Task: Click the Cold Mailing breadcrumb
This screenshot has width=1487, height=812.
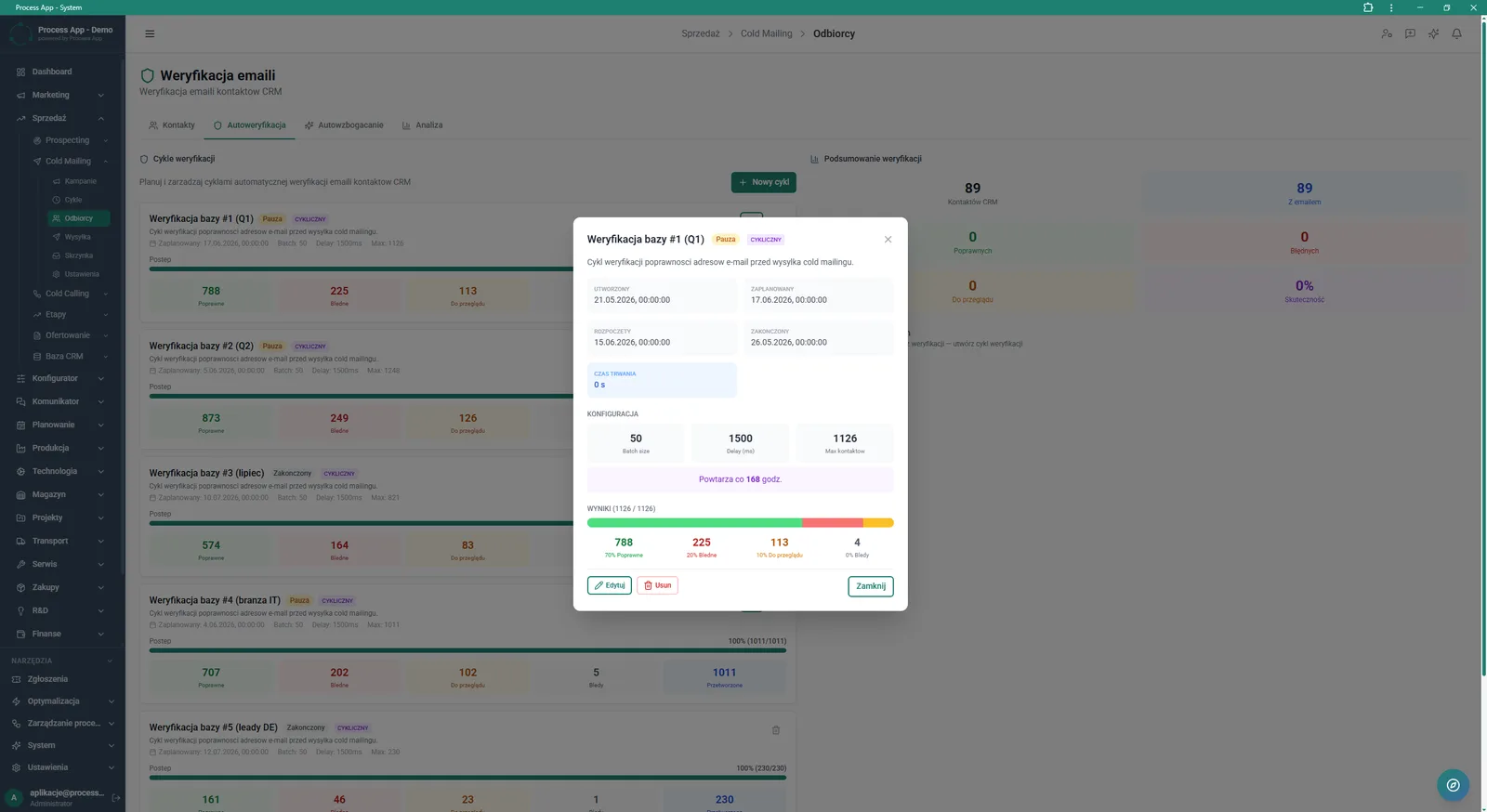Action: pyautogui.click(x=767, y=33)
